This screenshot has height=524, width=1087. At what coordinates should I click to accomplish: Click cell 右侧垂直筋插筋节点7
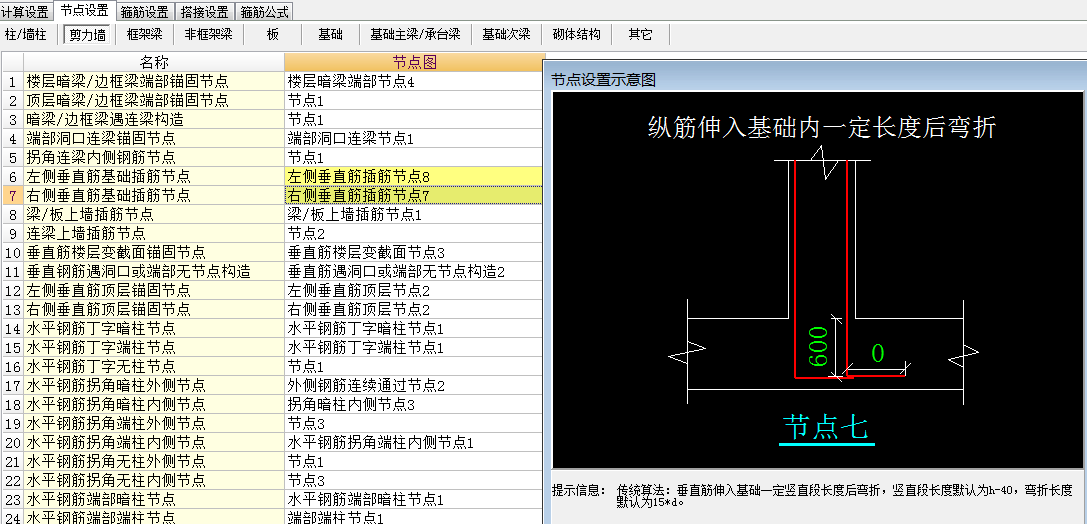(415, 196)
